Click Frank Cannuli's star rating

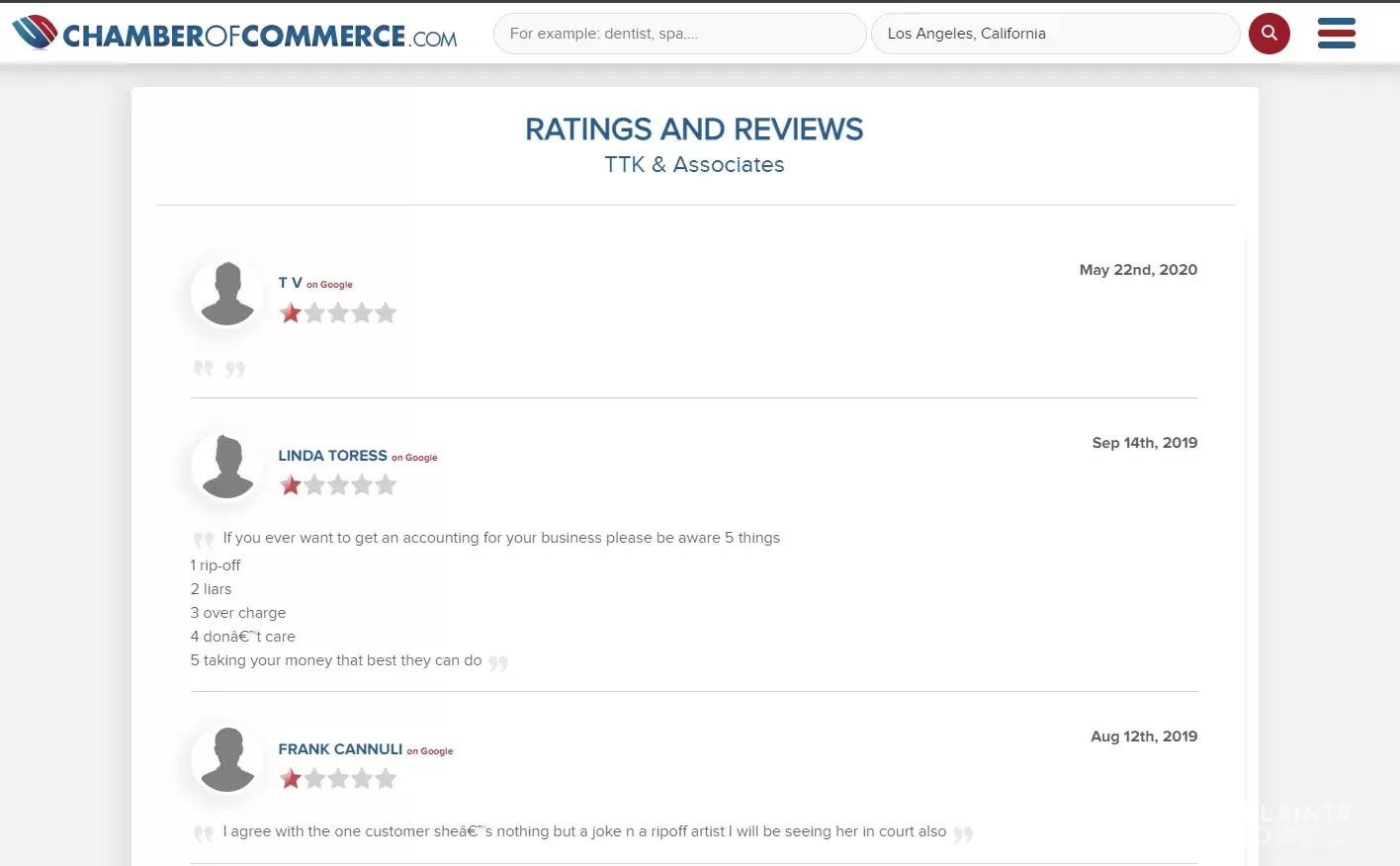pyautogui.click(x=338, y=779)
